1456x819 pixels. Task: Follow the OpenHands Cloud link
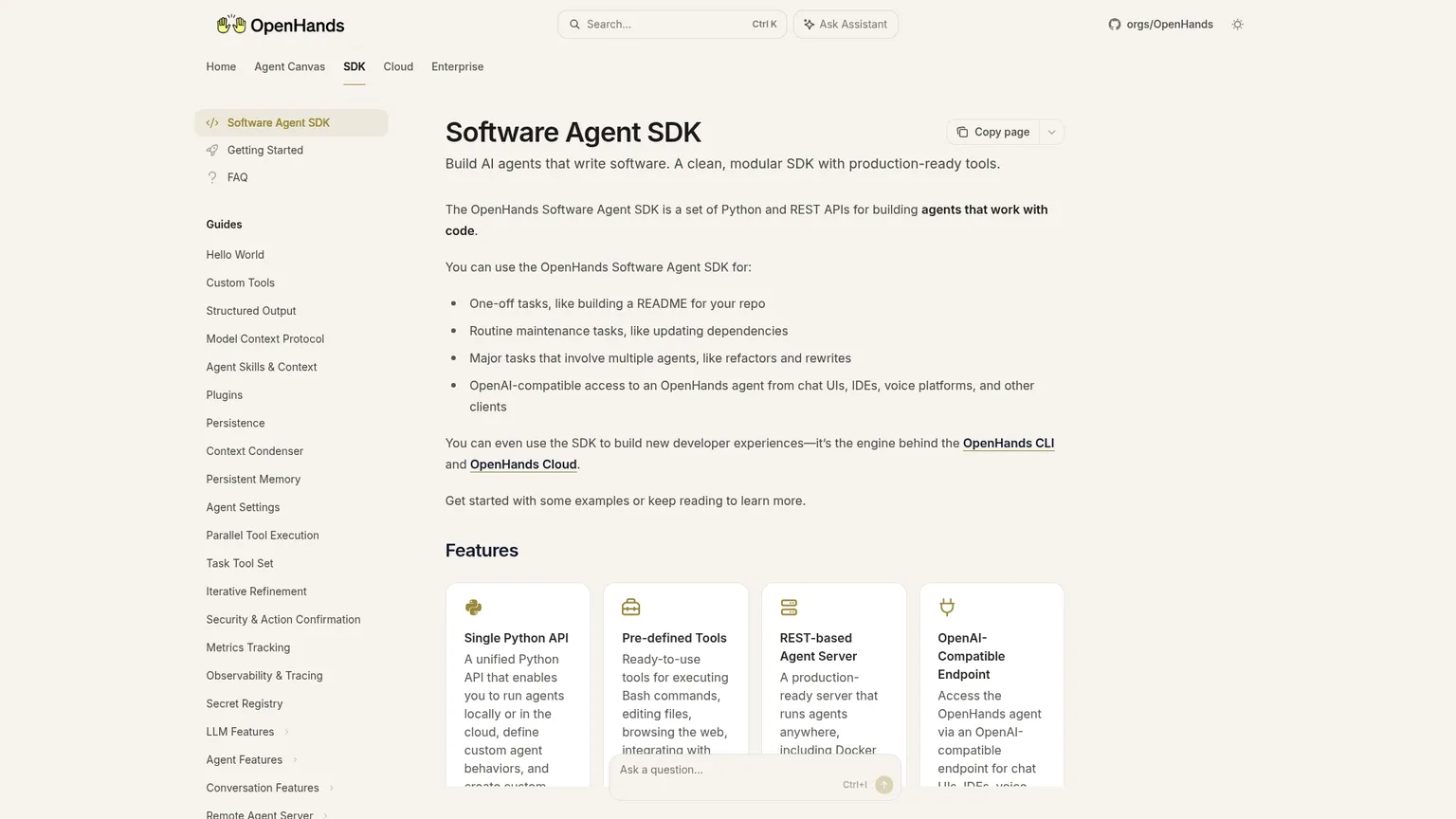pos(523,464)
